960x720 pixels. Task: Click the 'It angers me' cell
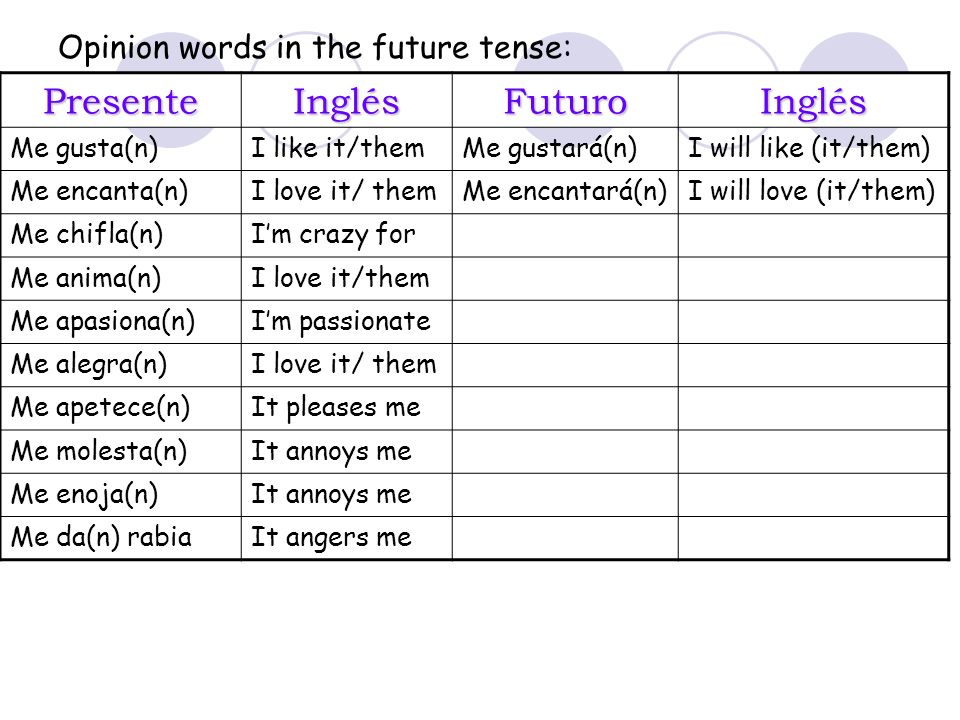[x=347, y=538]
